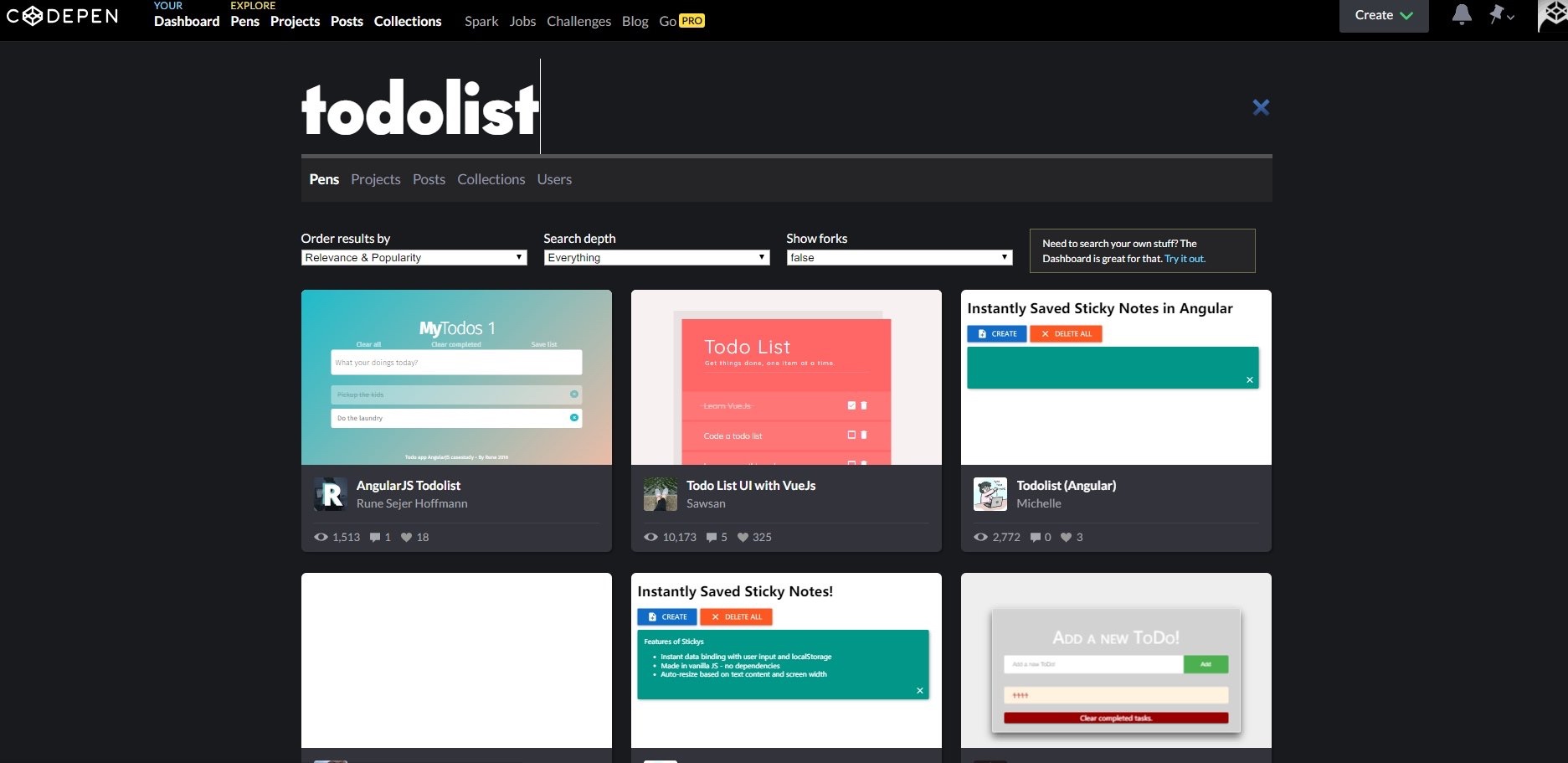The image size is (1568, 763).
Task: Open the Instantly Saved Sticky Notes! preview
Action: click(x=786, y=660)
